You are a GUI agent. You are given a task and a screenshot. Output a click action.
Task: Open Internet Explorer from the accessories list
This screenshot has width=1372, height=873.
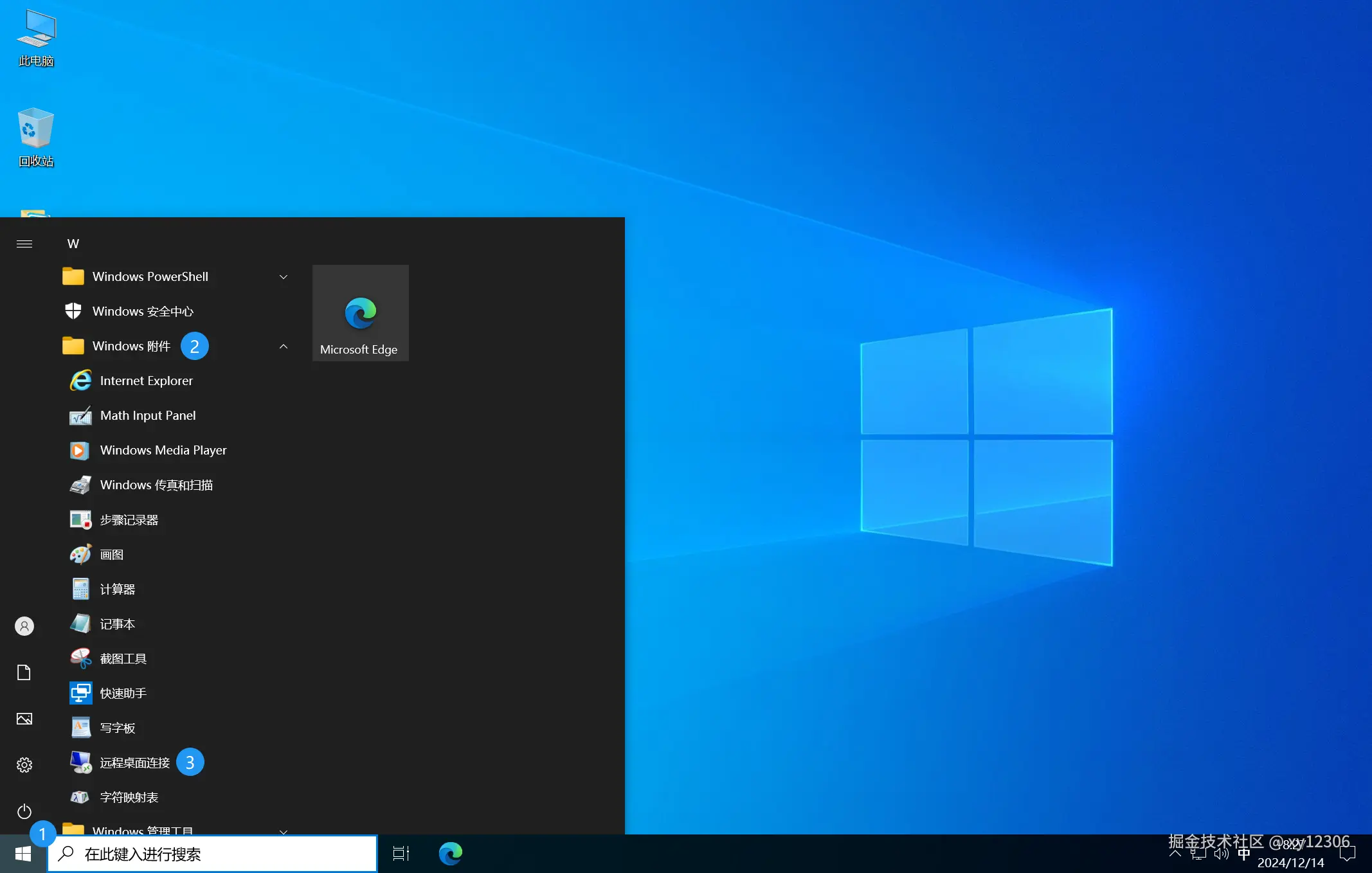[146, 381]
